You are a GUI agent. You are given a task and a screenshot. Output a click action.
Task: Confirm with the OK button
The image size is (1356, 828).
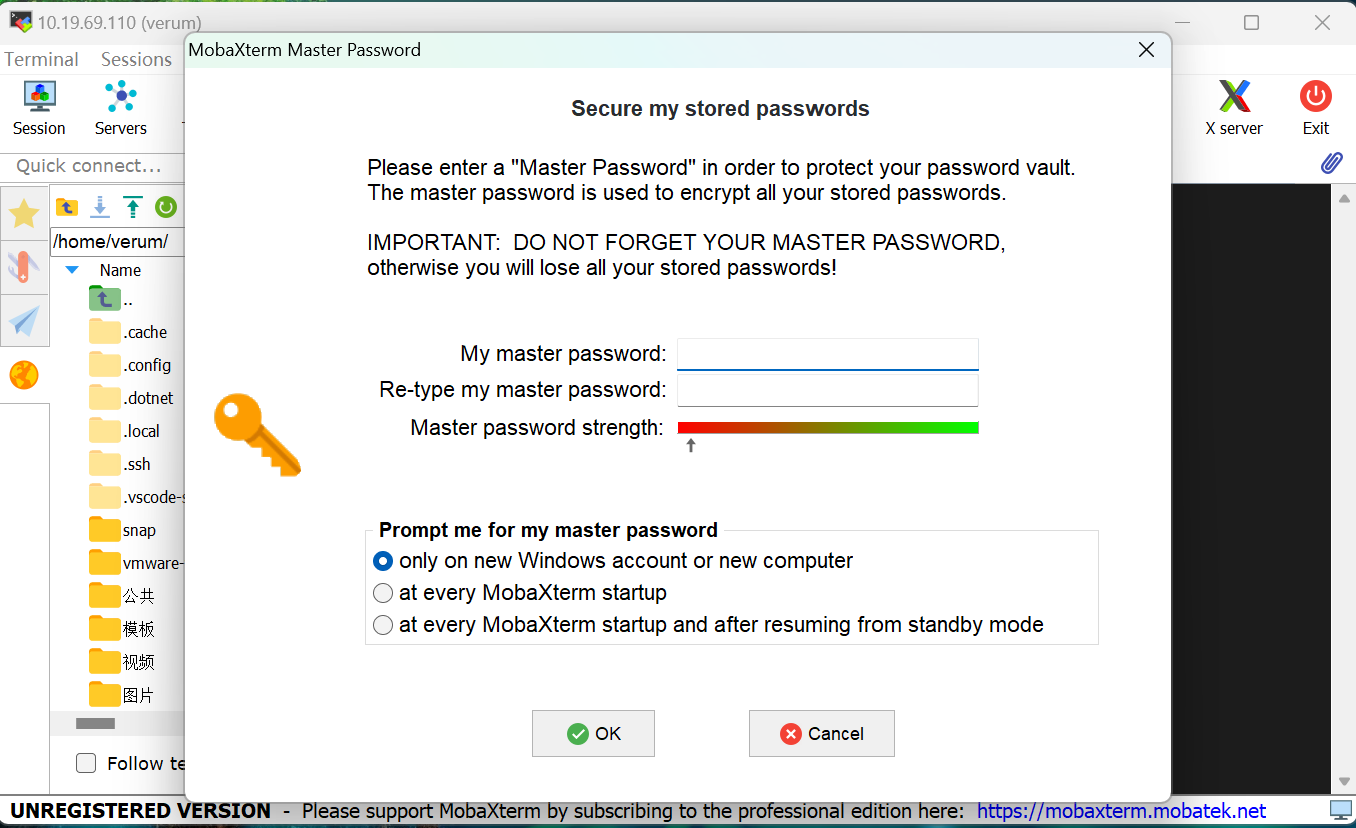click(x=593, y=734)
